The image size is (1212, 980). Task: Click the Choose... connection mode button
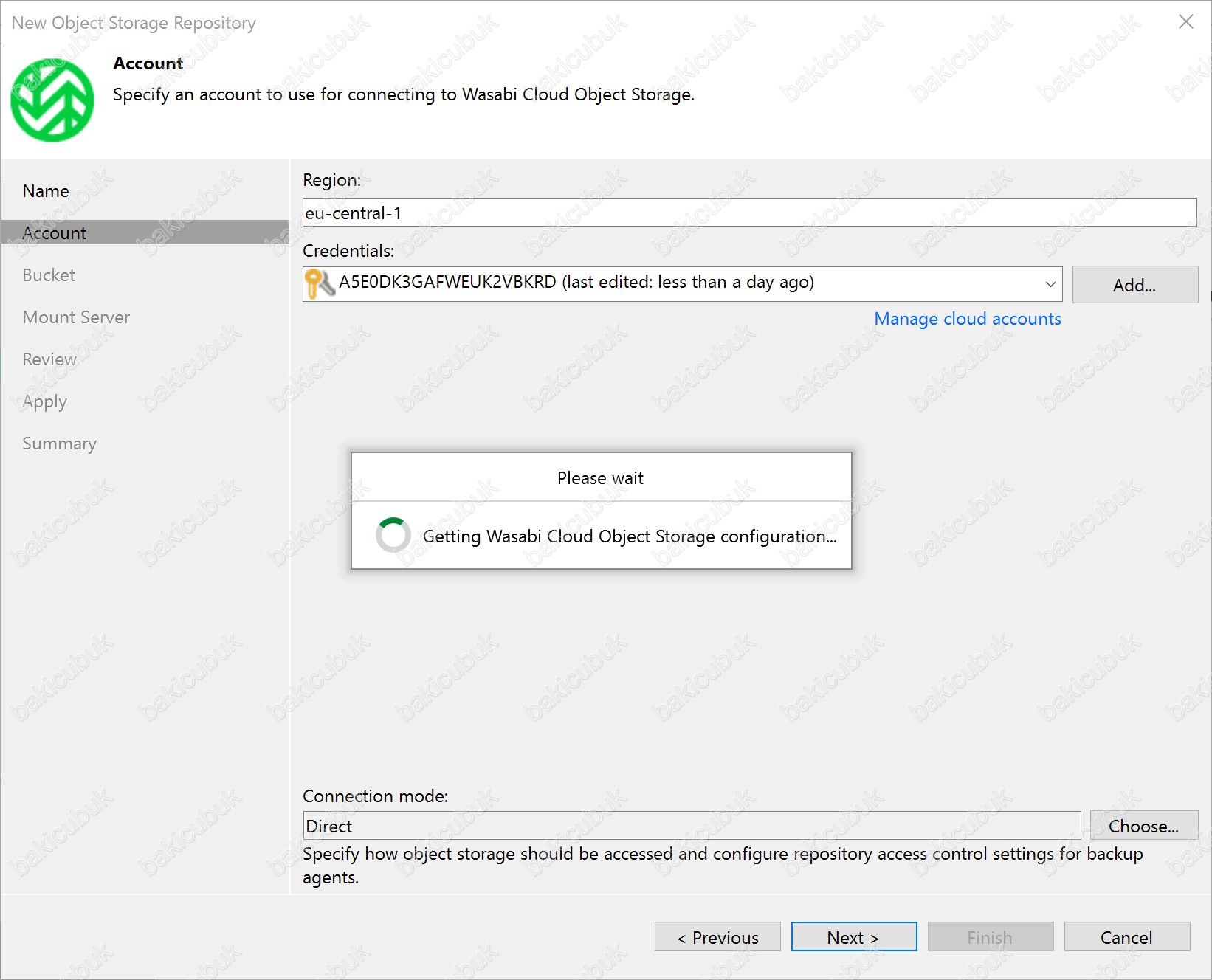1143,826
